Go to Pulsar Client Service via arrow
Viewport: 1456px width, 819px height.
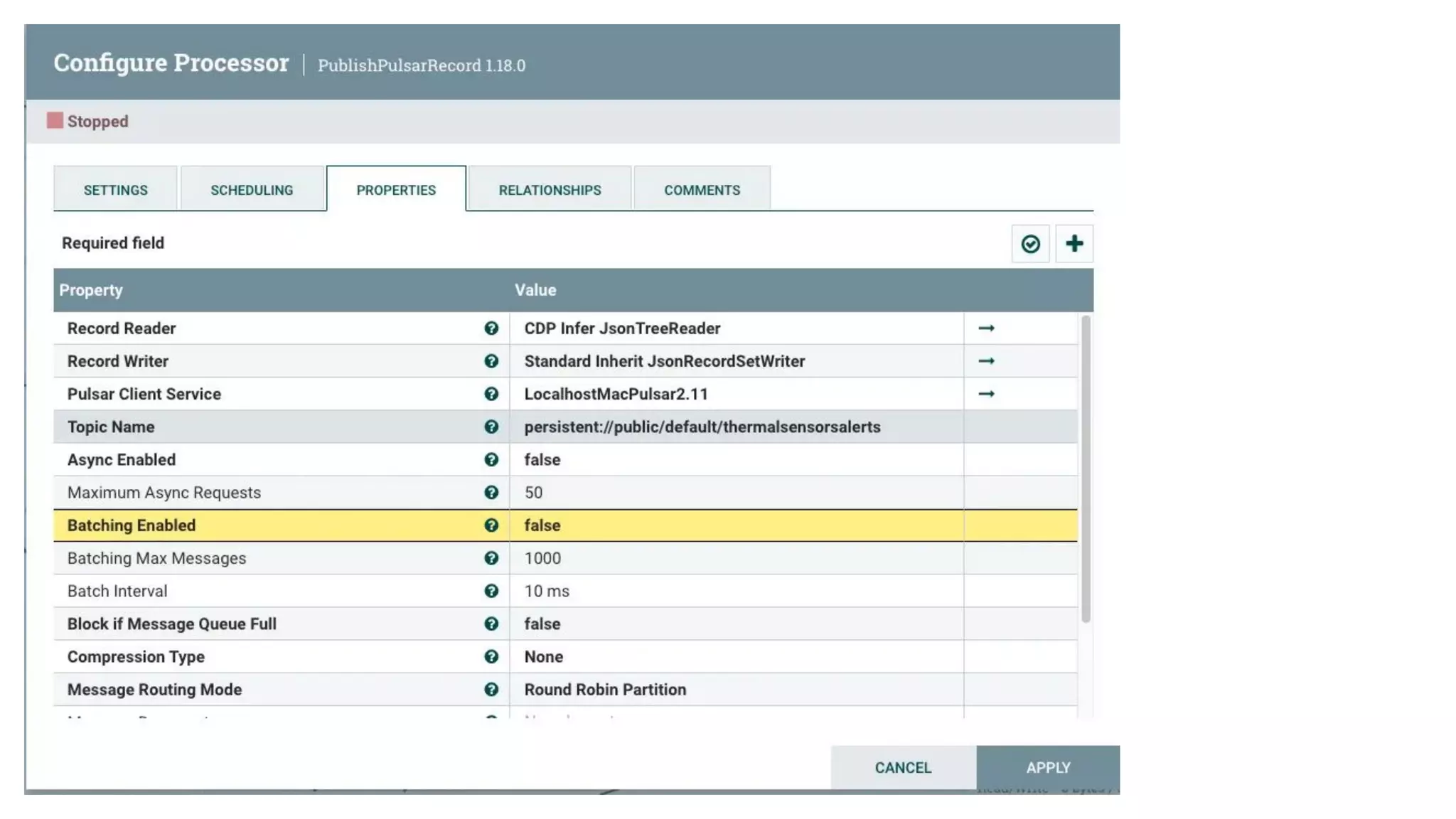click(x=986, y=394)
